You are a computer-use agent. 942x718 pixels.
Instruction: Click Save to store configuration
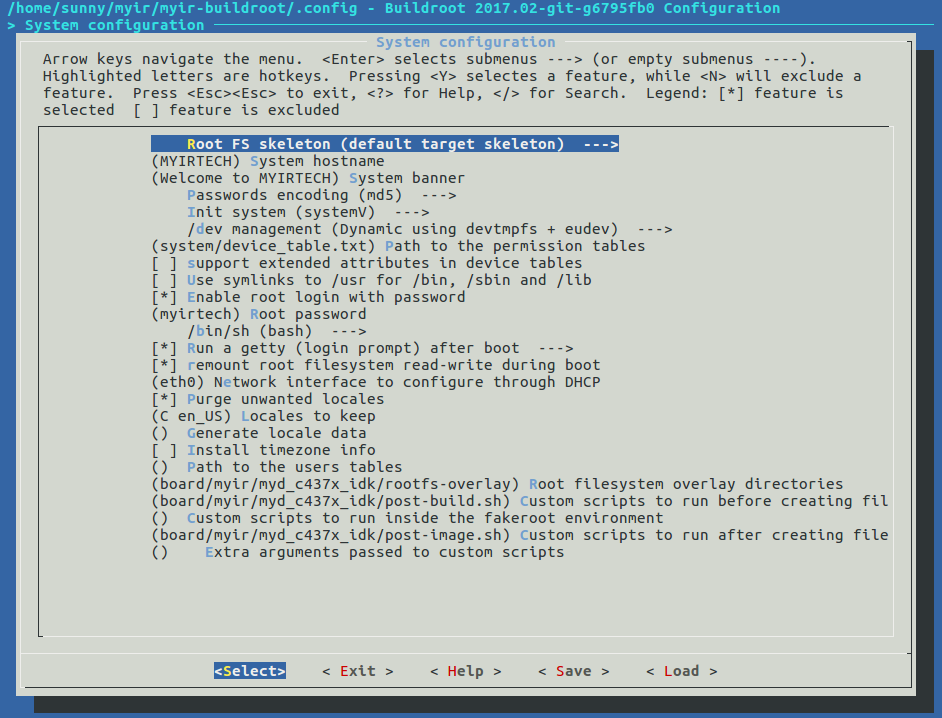573,671
